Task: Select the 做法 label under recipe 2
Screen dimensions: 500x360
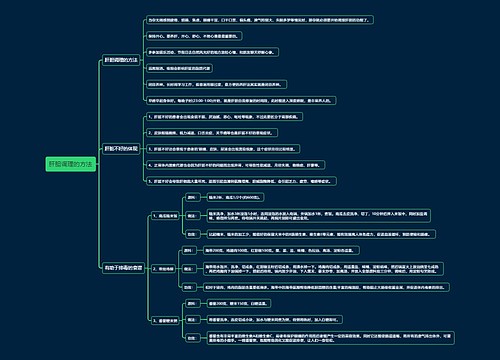Action: tap(188, 269)
